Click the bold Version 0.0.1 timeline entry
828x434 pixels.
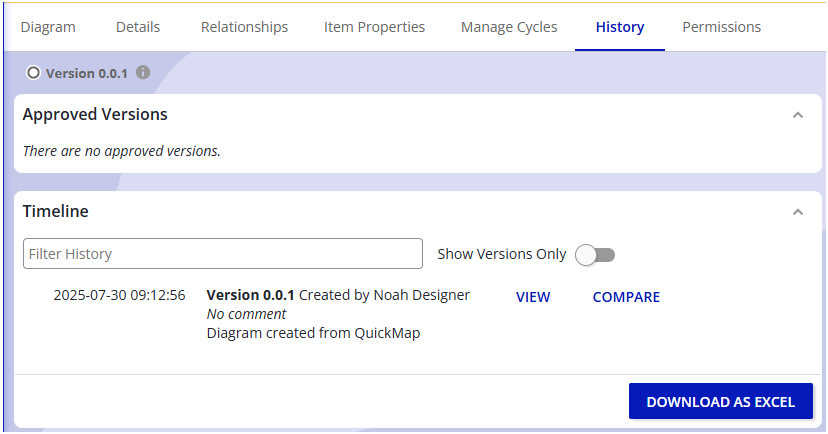250,296
